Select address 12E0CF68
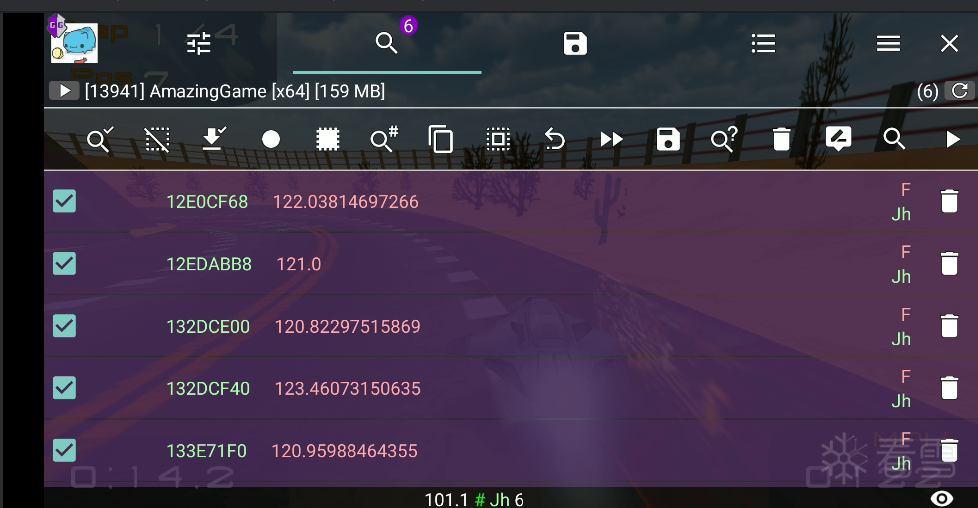978x508 pixels. [x=207, y=202]
